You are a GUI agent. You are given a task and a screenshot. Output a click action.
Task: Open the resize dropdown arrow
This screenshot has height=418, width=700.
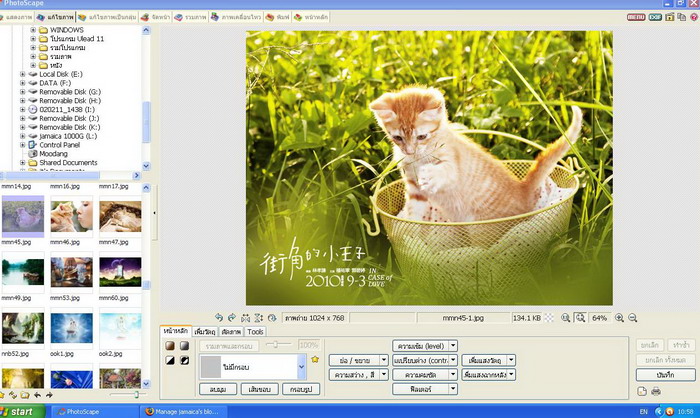(x=384, y=360)
